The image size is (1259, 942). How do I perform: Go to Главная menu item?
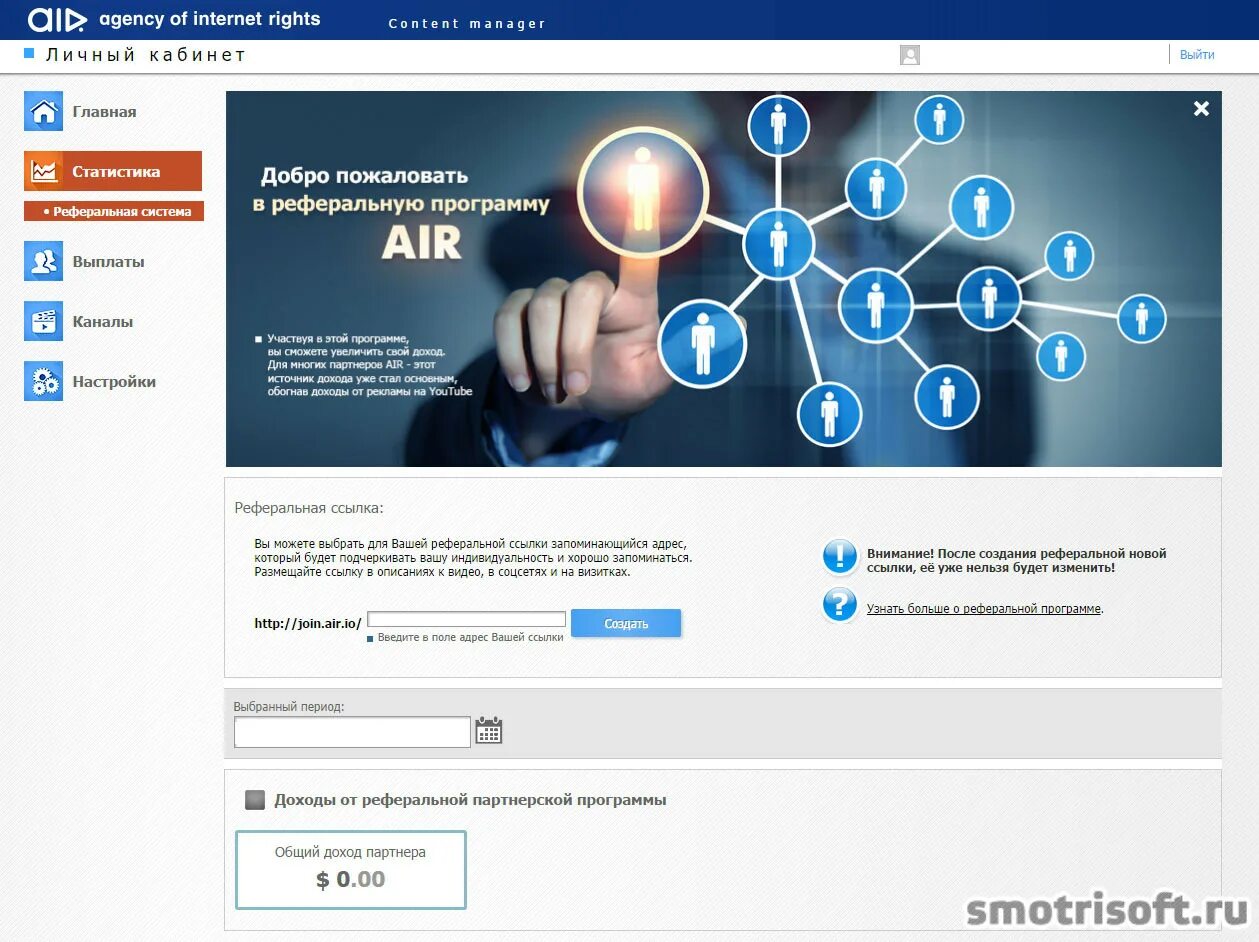pos(104,112)
